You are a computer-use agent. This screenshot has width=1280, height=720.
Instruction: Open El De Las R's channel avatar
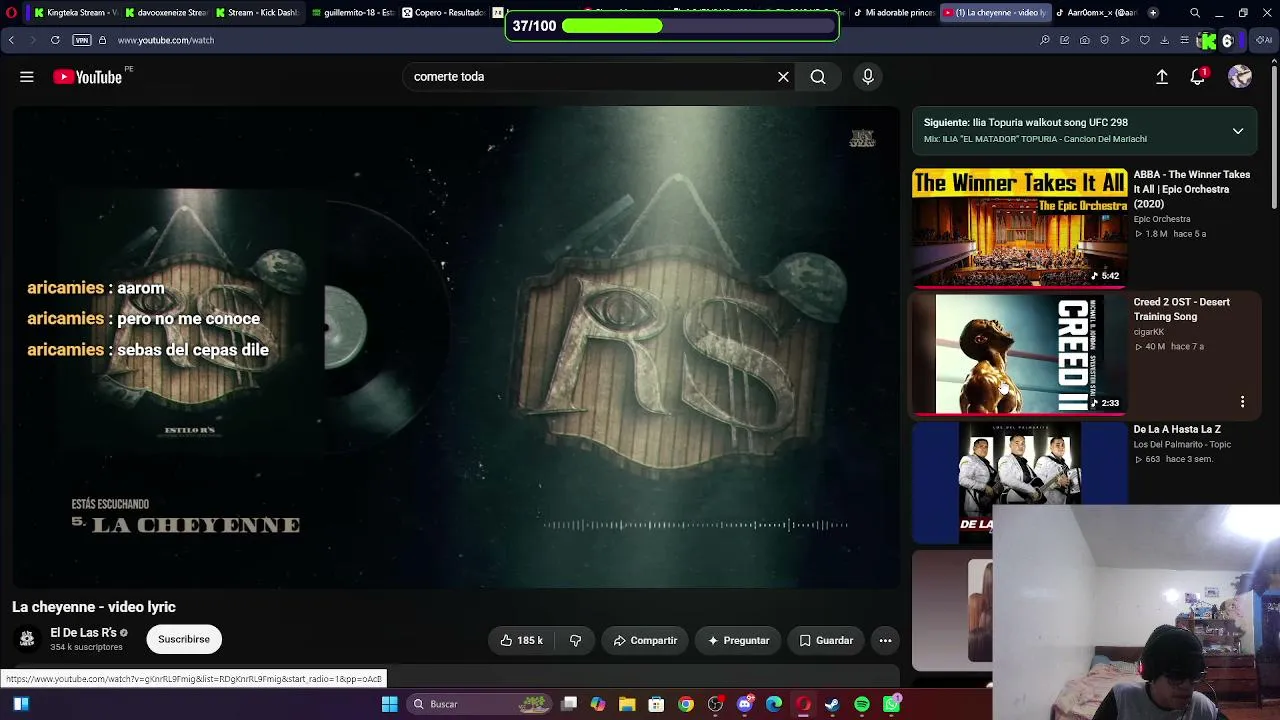[x=27, y=639]
